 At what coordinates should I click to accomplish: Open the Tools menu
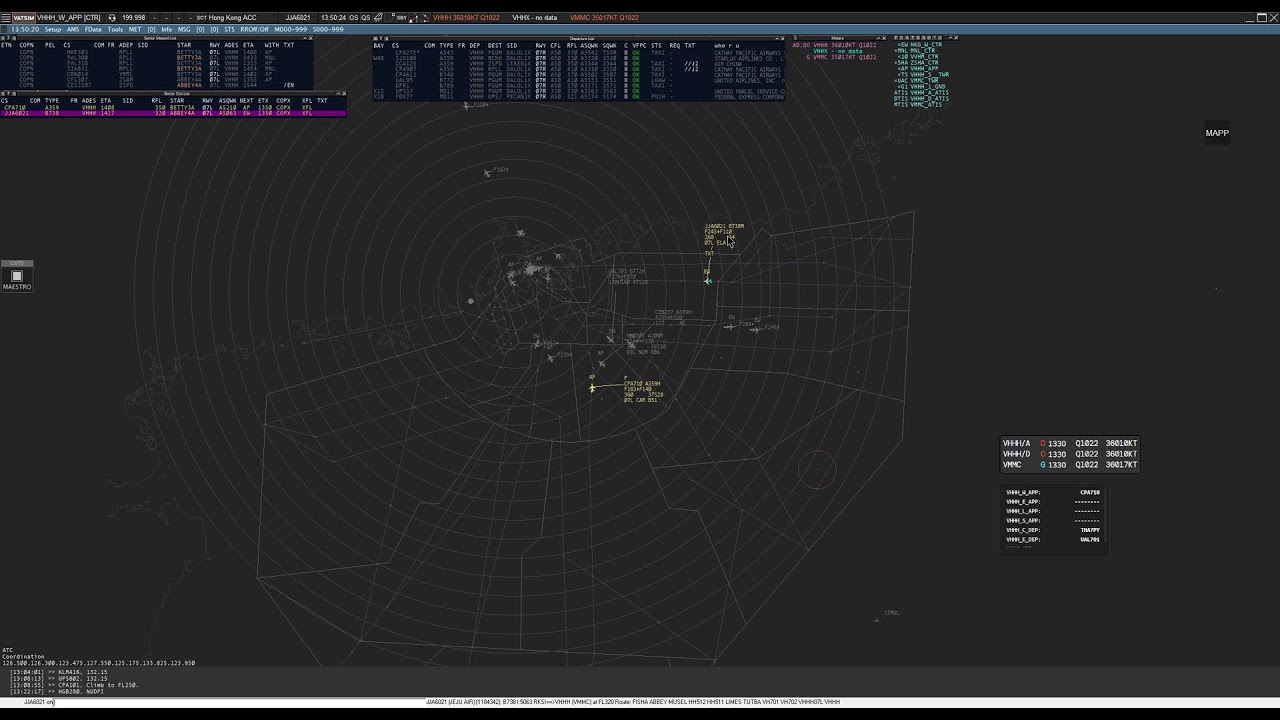point(115,30)
